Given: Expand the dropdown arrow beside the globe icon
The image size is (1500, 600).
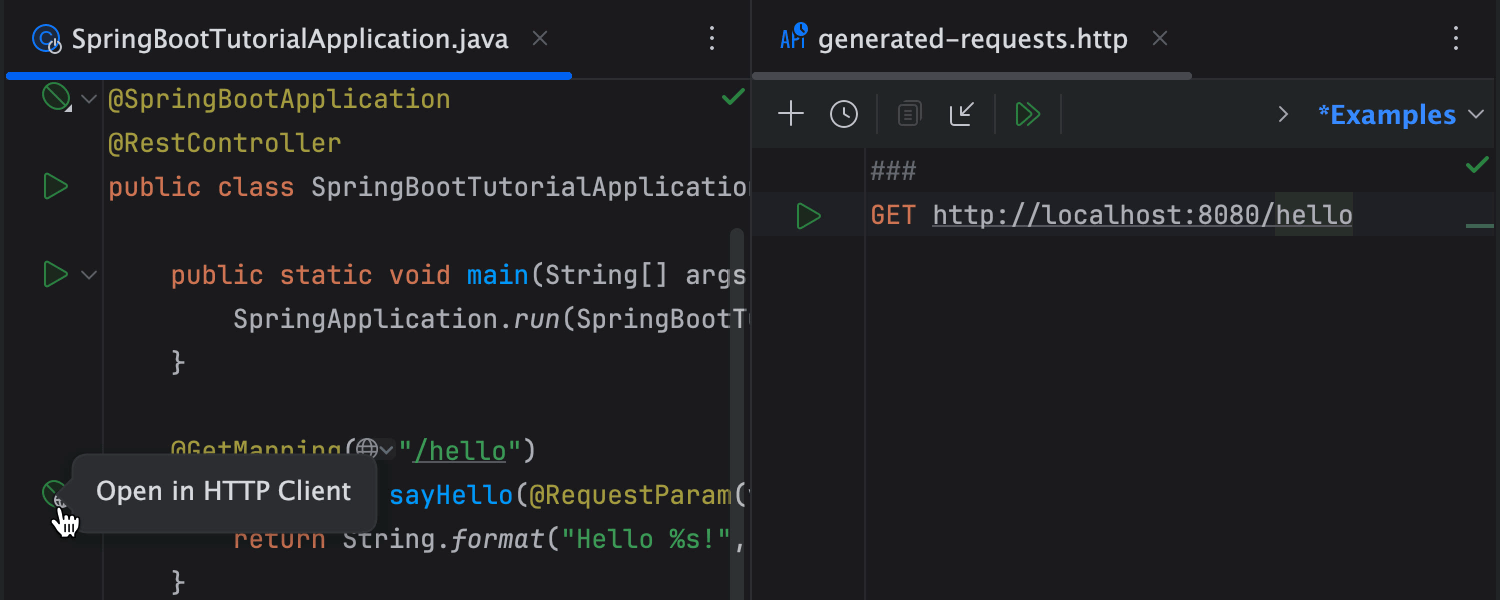Looking at the screenshot, I should tap(388, 450).
